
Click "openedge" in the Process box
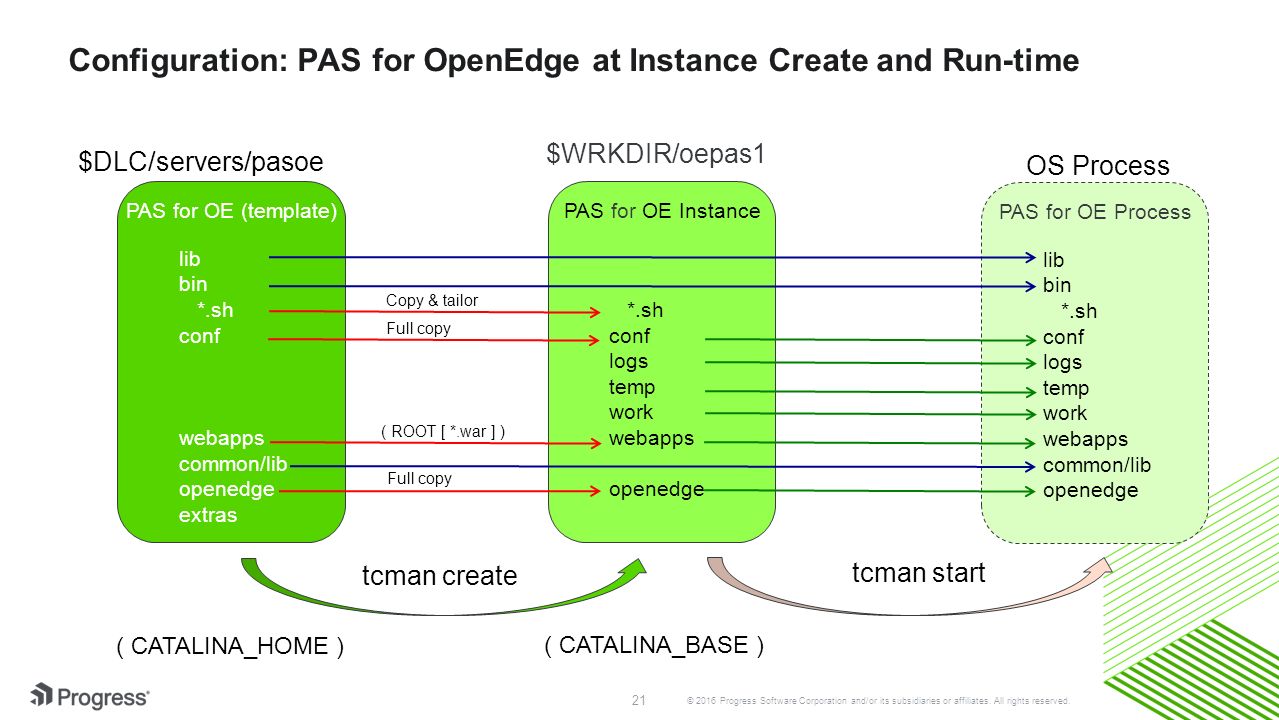(x=1091, y=490)
